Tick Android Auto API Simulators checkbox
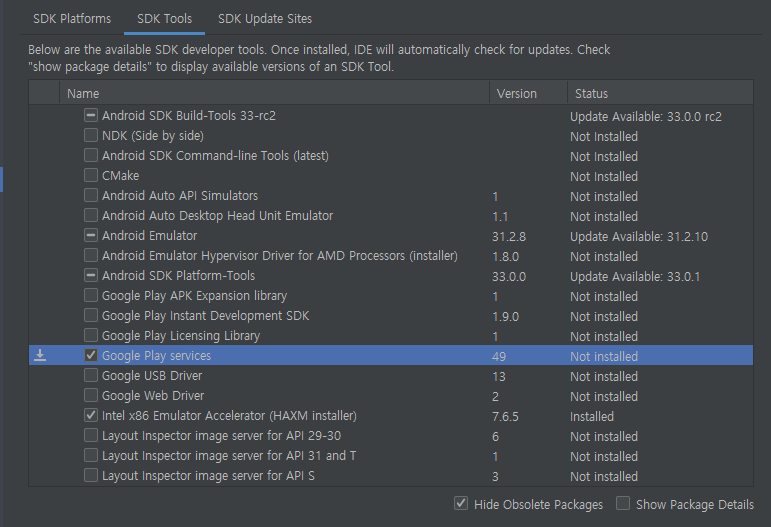Screen dimensions: 771x527 90,195
